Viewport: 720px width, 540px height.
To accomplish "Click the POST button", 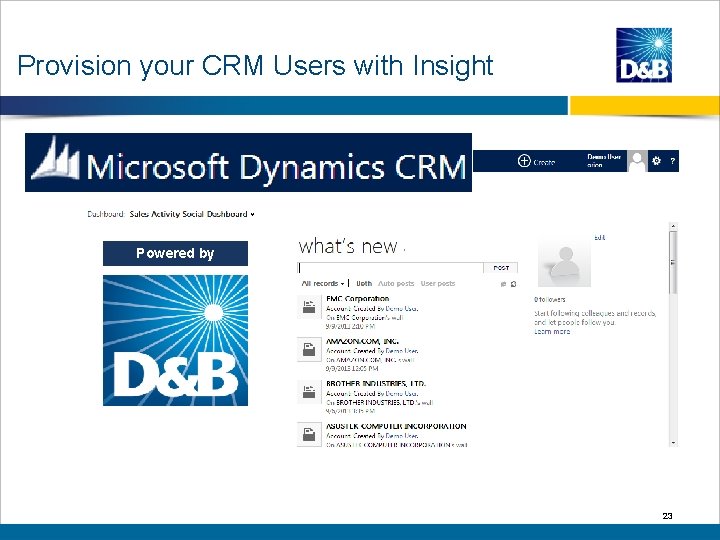I will tap(501, 268).
